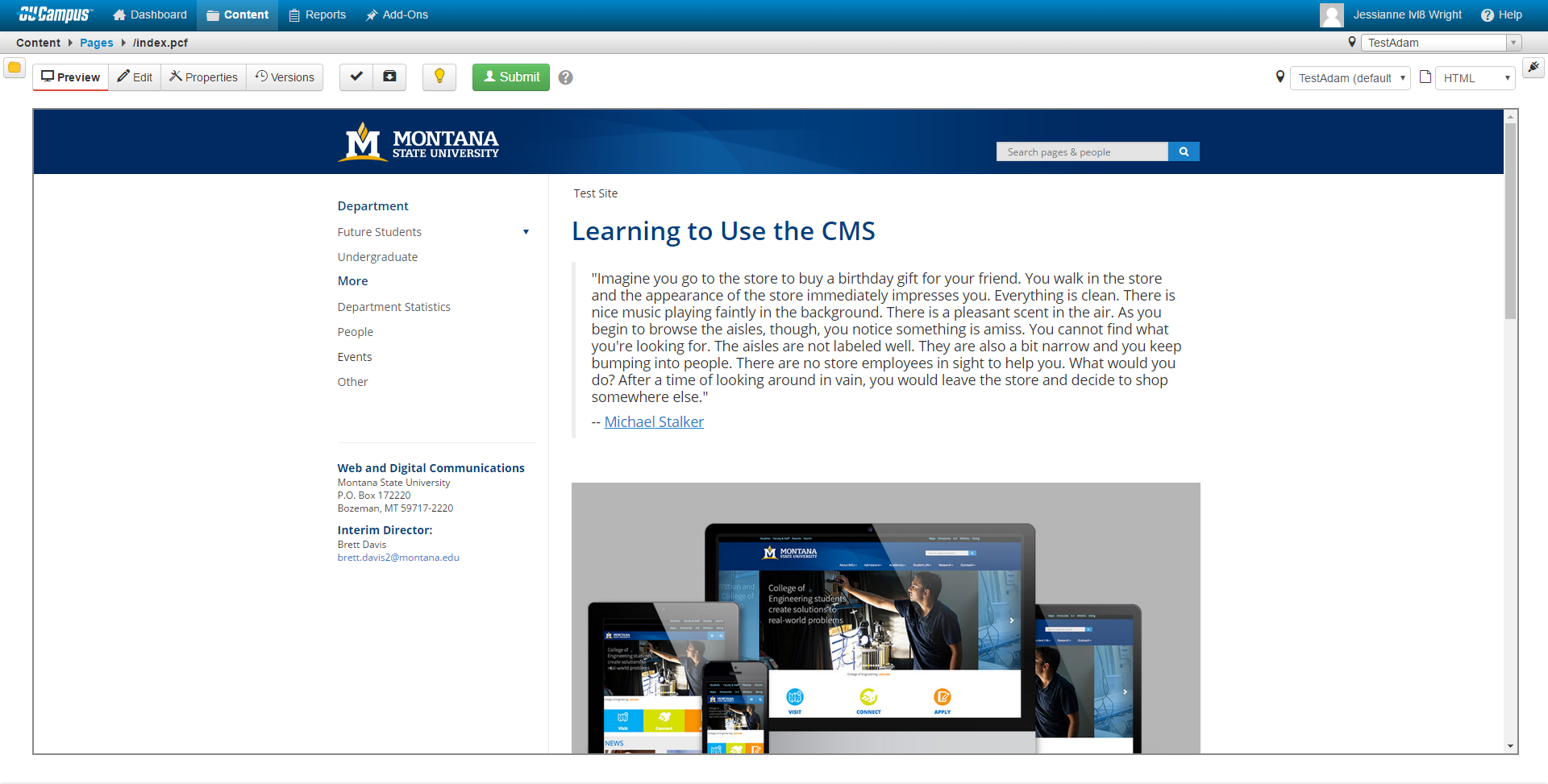
Task: Open the HTML output type dropdown
Action: (x=1475, y=78)
